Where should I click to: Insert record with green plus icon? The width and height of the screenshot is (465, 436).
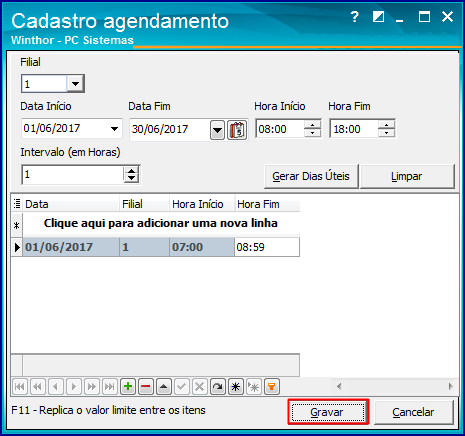click(128, 387)
